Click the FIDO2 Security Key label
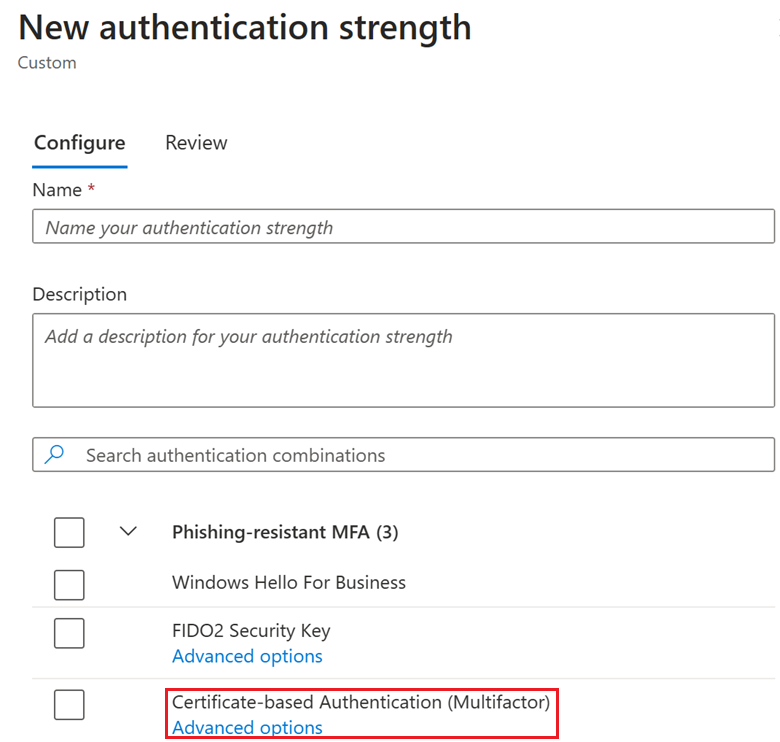 coord(251,631)
